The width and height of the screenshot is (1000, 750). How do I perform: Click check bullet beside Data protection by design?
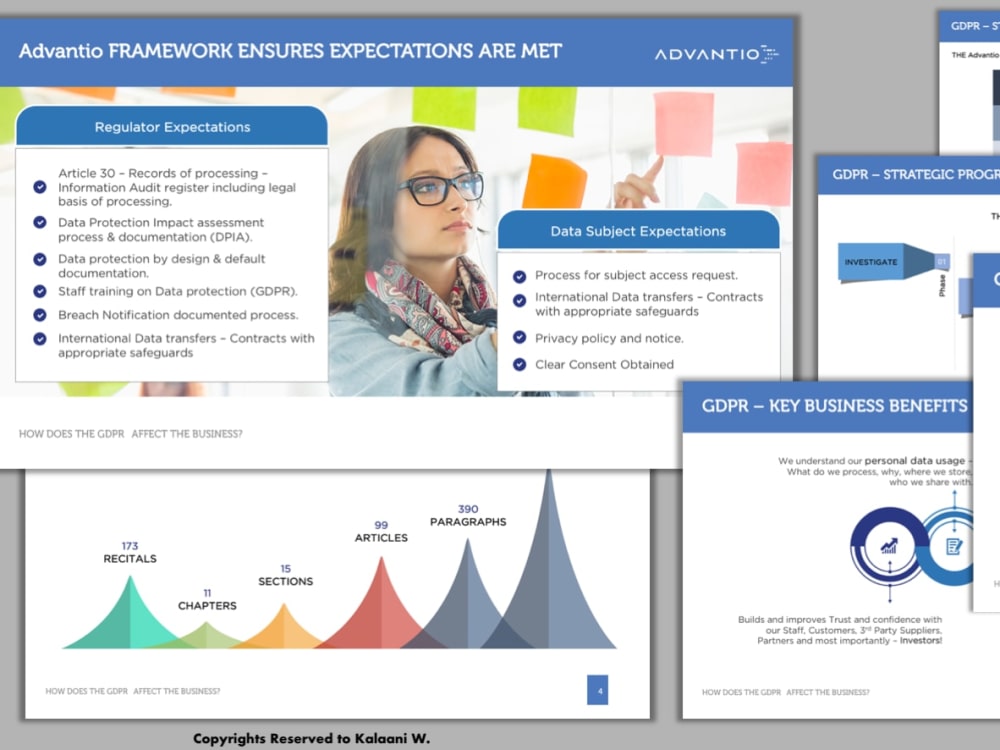point(40,259)
